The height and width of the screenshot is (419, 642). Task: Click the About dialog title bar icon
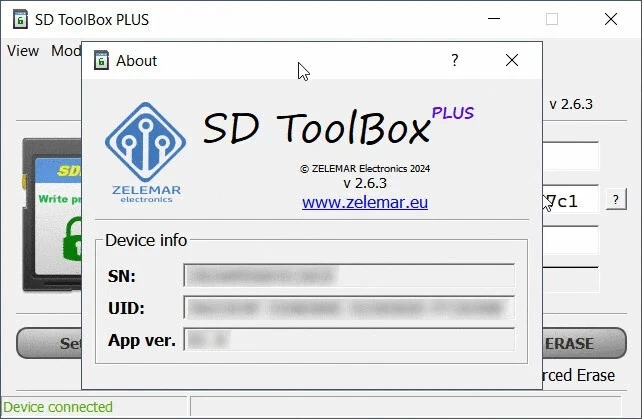[101, 61]
